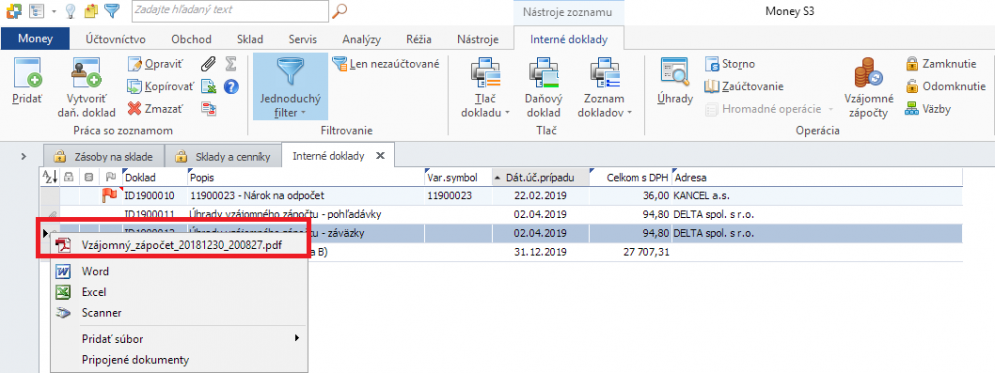Click the Storno button

730,63
